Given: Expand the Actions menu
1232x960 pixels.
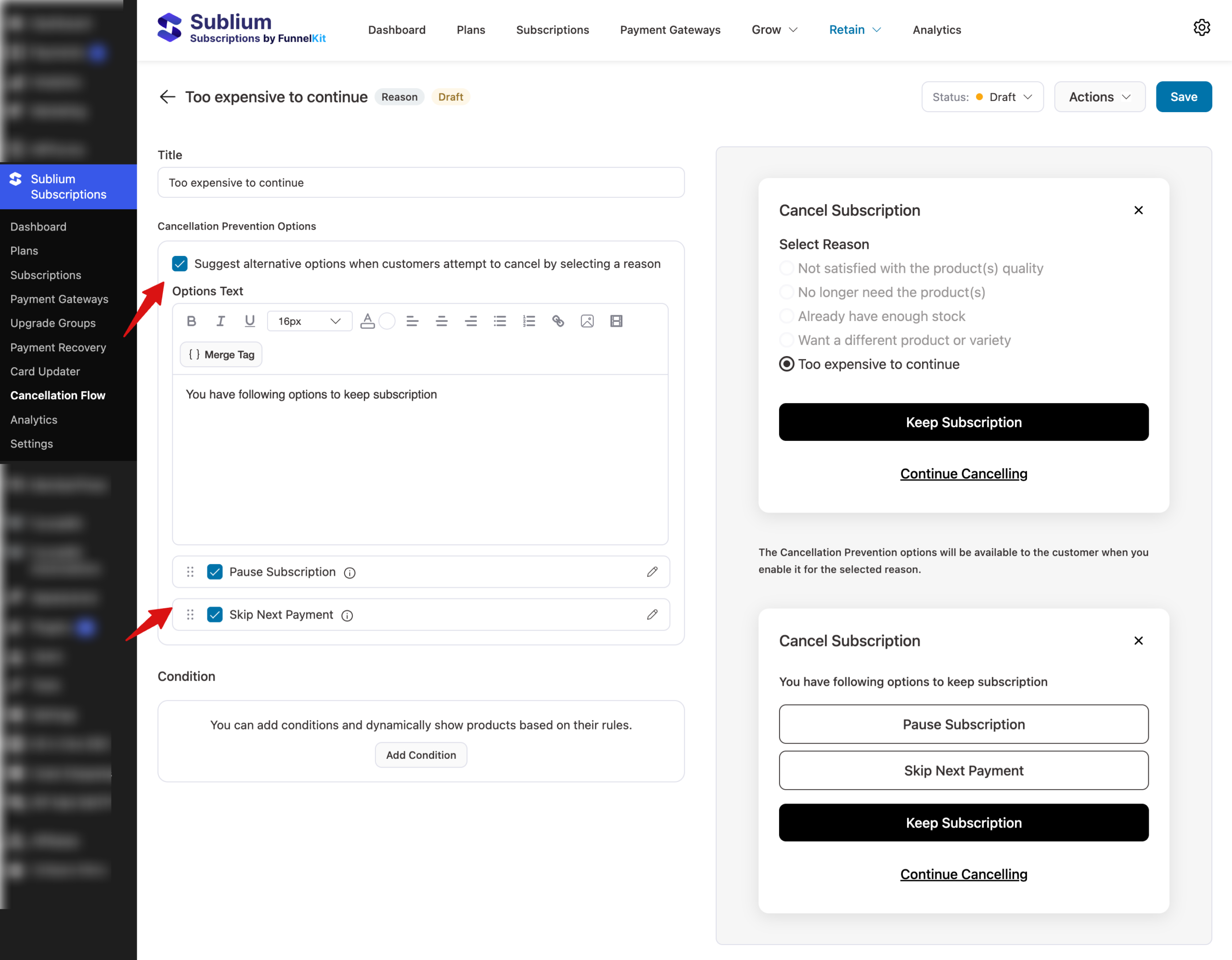Looking at the screenshot, I should pyautogui.click(x=1099, y=96).
